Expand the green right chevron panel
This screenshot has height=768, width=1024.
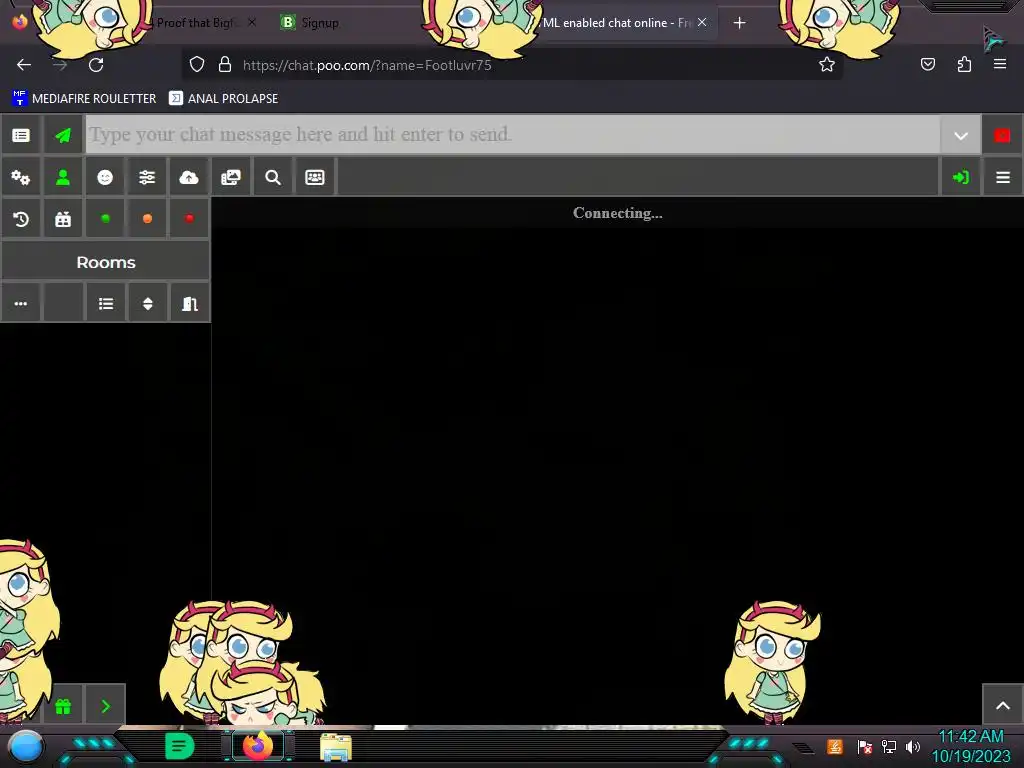pyautogui.click(x=105, y=706)
